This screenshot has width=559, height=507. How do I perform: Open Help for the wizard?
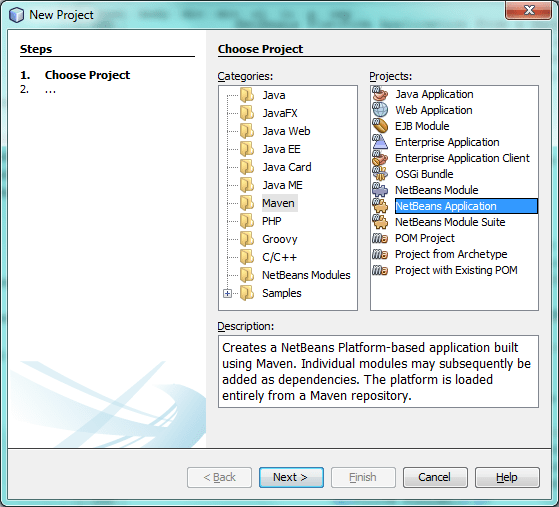(x=507, y=477)
